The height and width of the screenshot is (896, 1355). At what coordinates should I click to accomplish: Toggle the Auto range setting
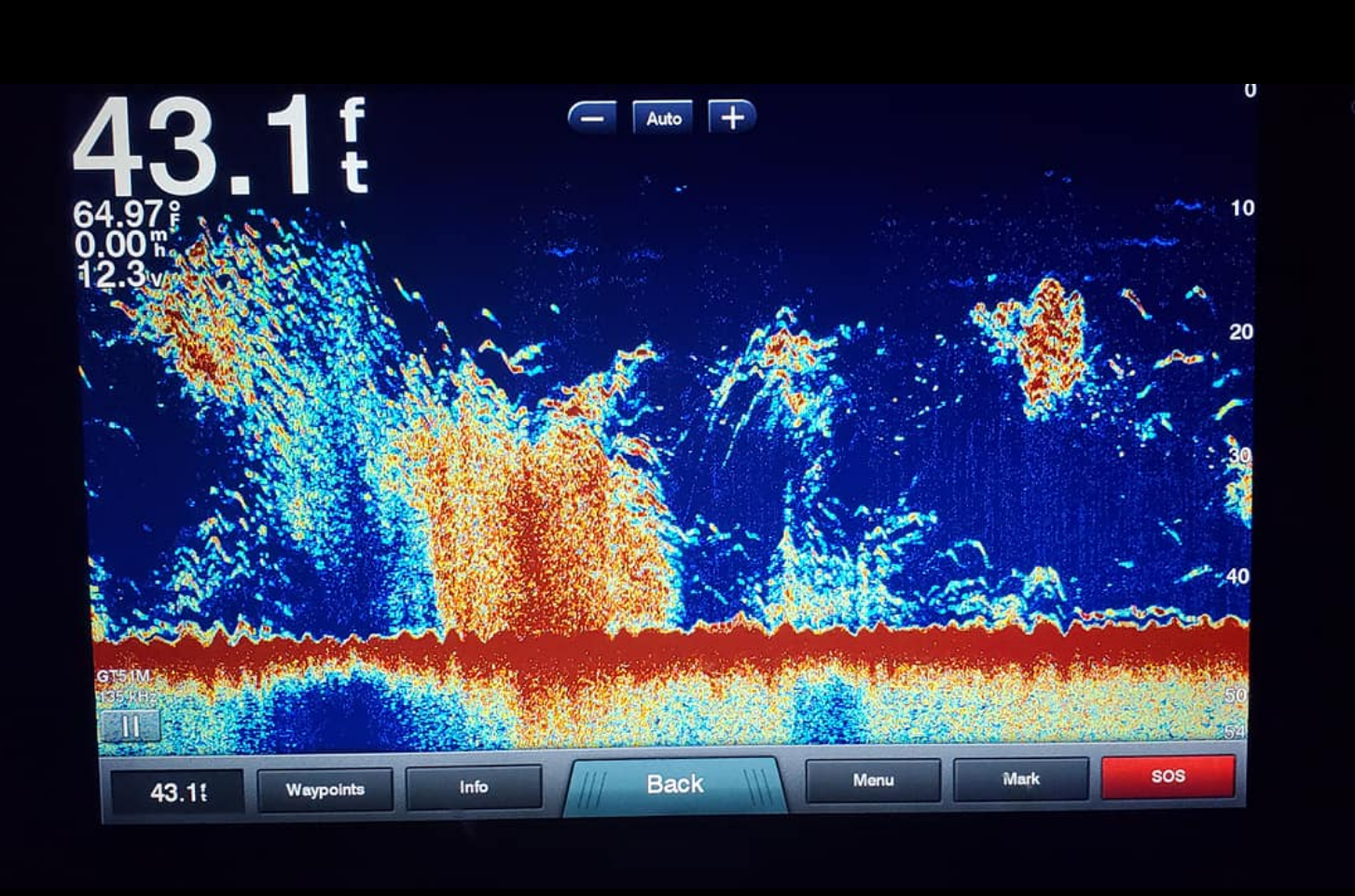663,118
